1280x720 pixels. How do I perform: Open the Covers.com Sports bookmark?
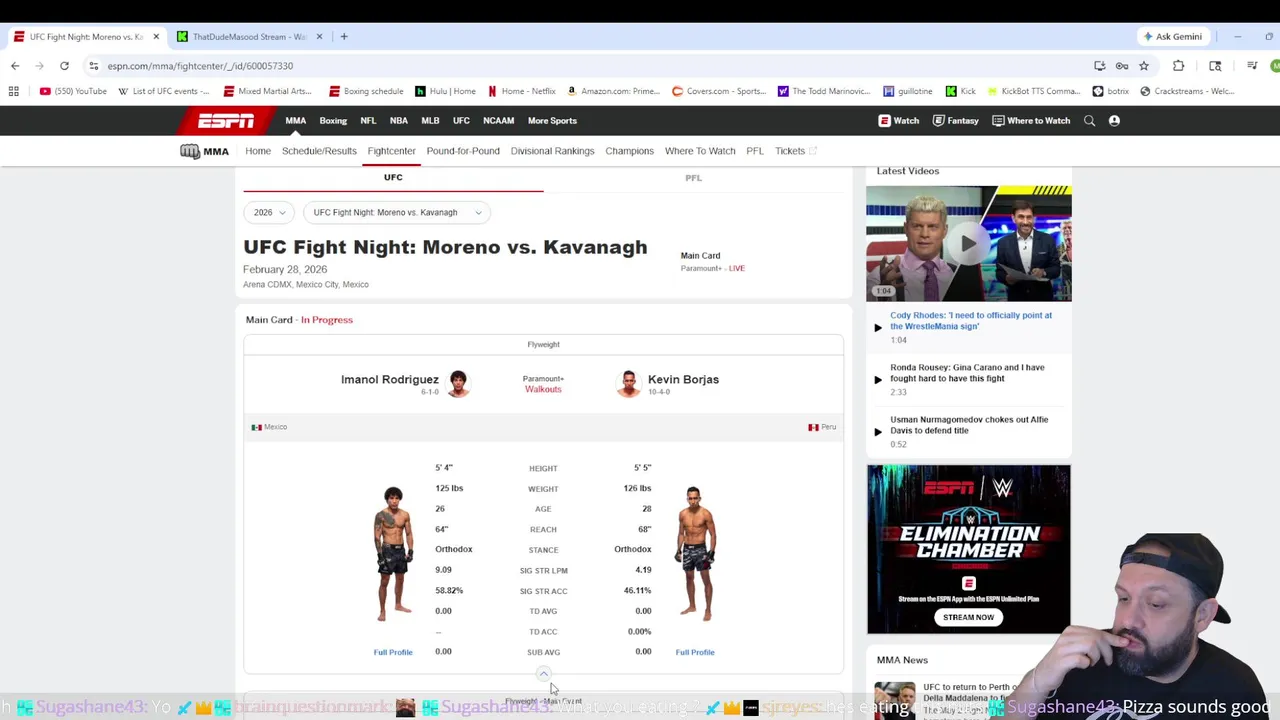point(718,91)
